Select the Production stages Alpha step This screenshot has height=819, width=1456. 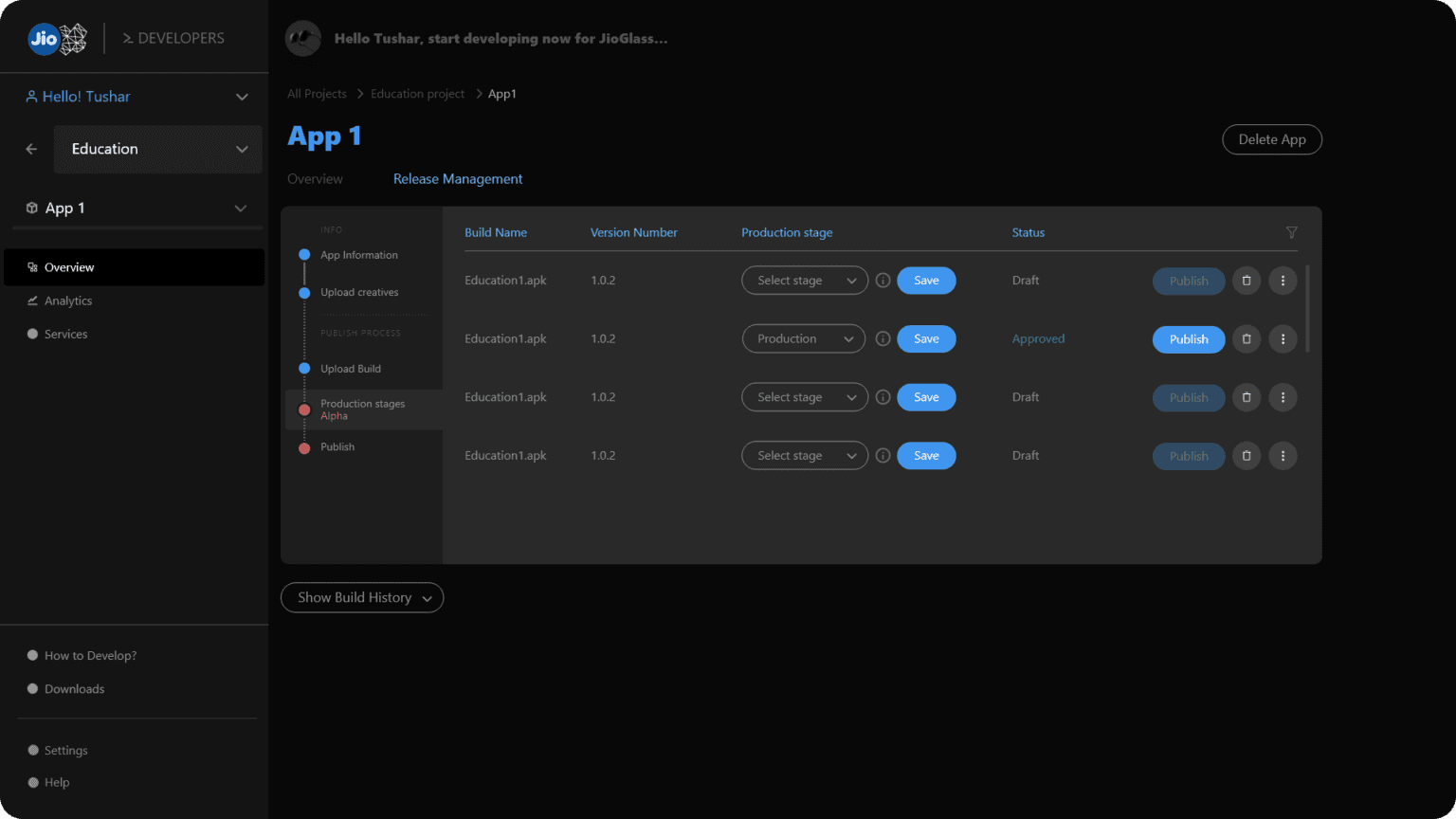pyautogui.click(x=364, y=409)
